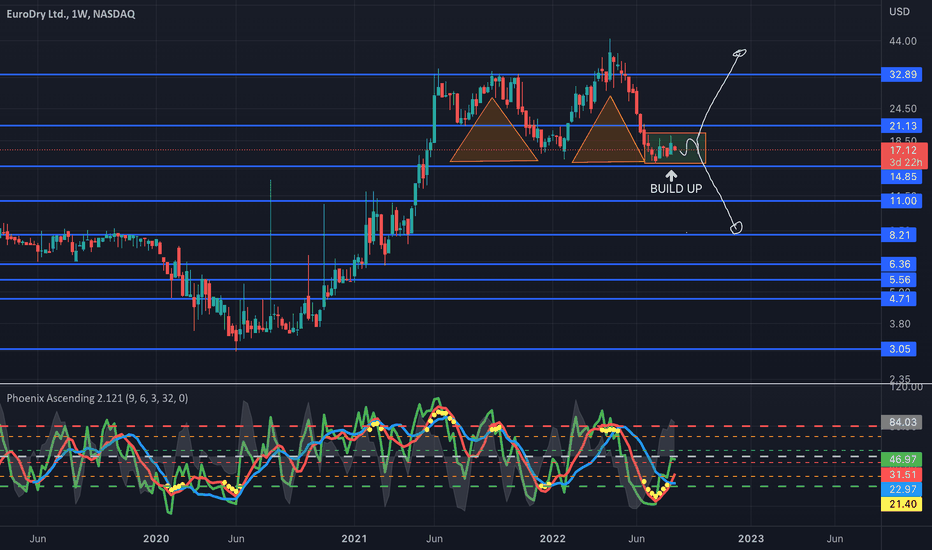Open the USD currency selector
Screen dimensions: 932x550
[899, 11]
